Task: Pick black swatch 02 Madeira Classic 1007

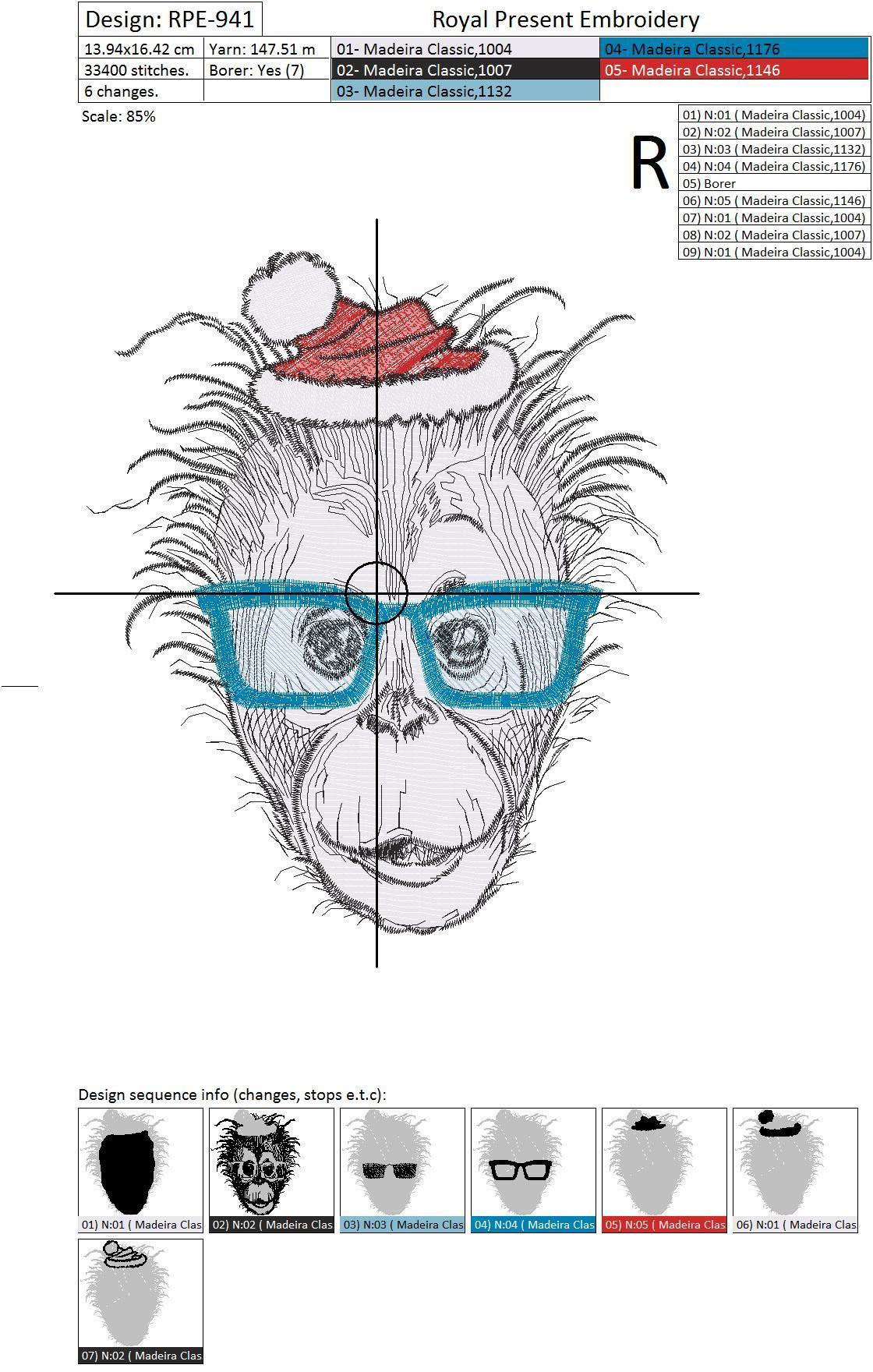Action: tap(465, 70)
